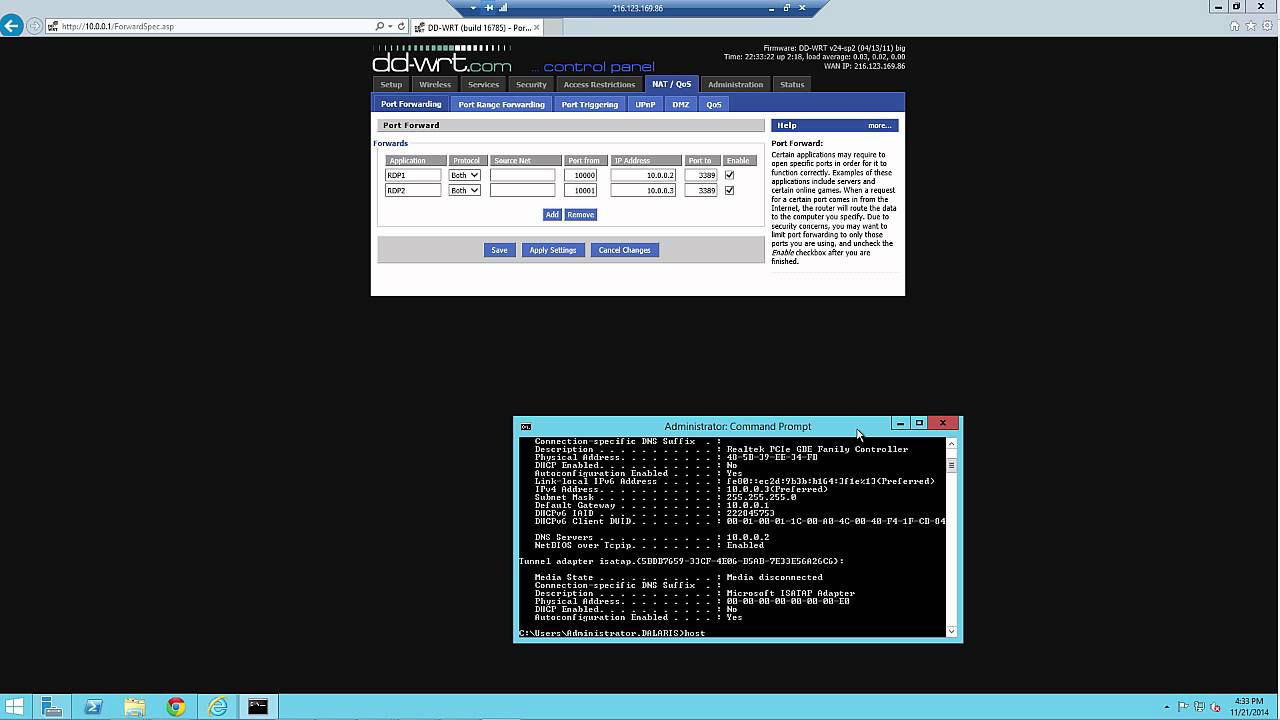This screenshot has height=720, width=1280.
Task: Open the address bar autocomplete dropdown arrow
Action: [391, 26]
